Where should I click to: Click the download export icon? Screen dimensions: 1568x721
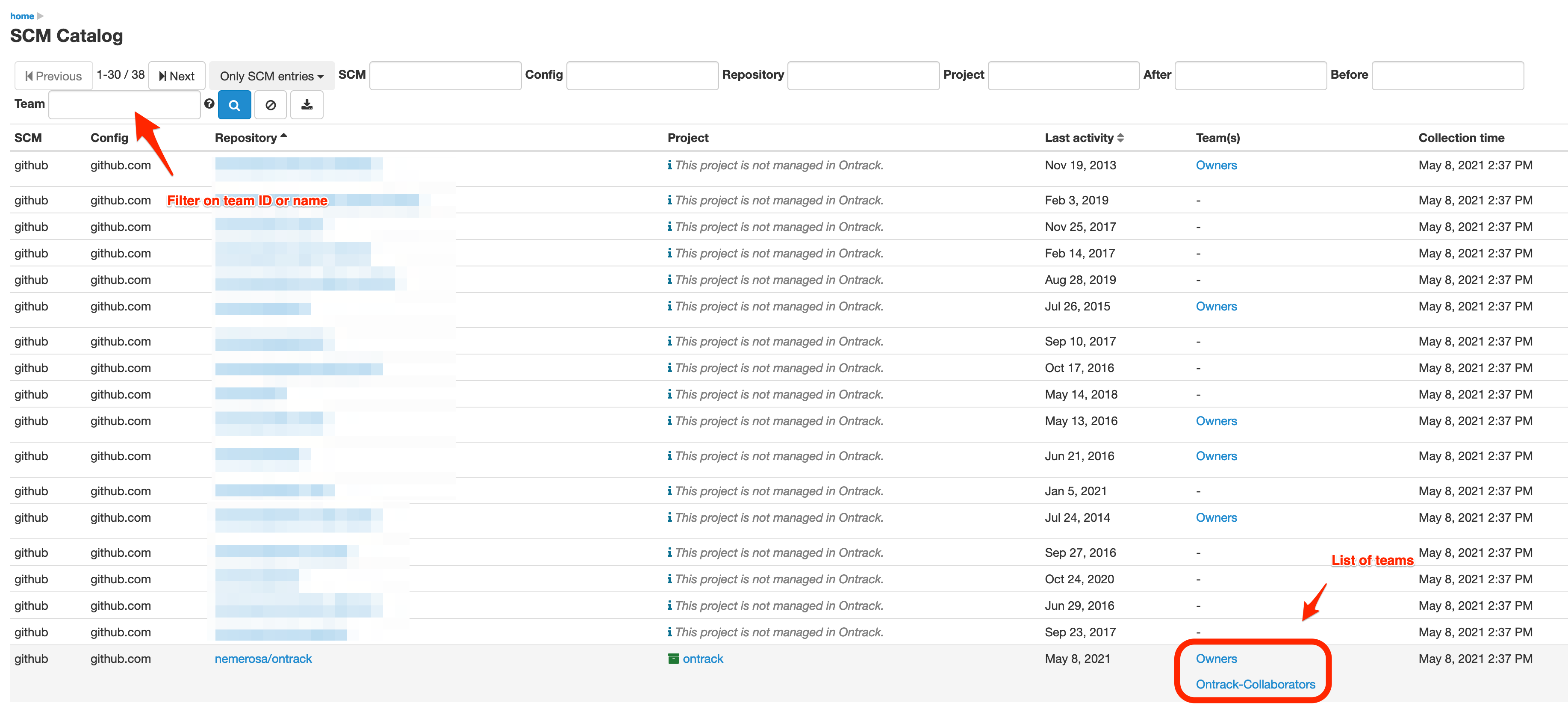(307, 105)
